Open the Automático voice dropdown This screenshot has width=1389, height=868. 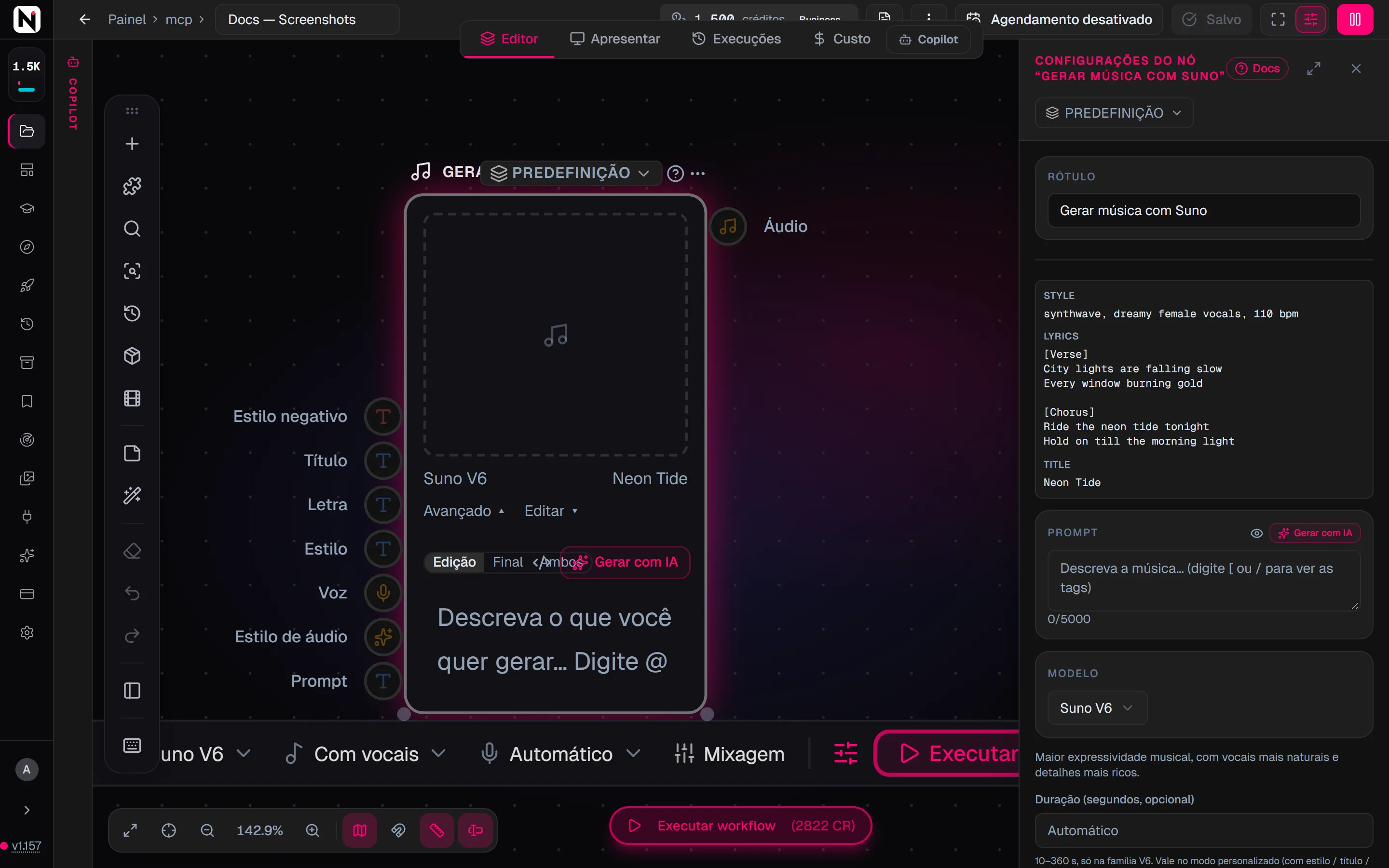click(561, 754)
